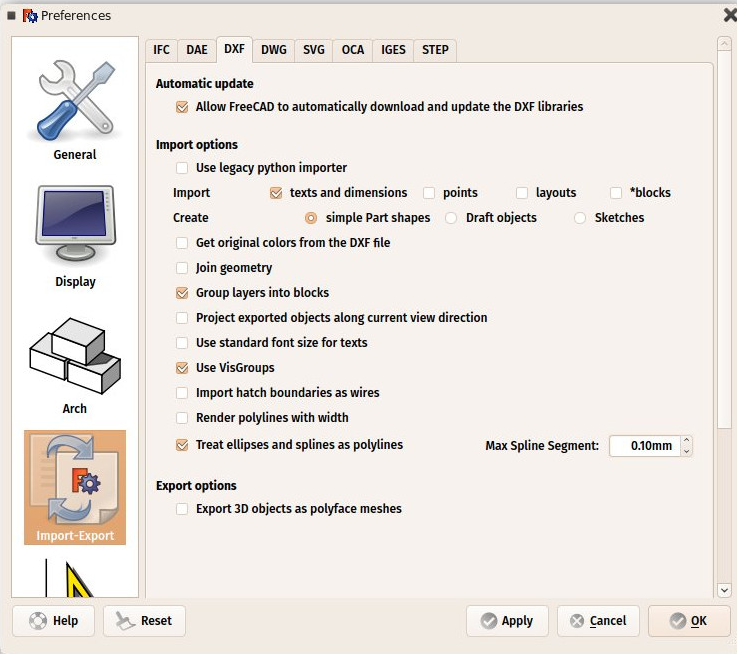Click the FreeCAD Preferences title icon
Image resolution: width=737 pixels, height=654 pixels.
(x=30, y=16)
